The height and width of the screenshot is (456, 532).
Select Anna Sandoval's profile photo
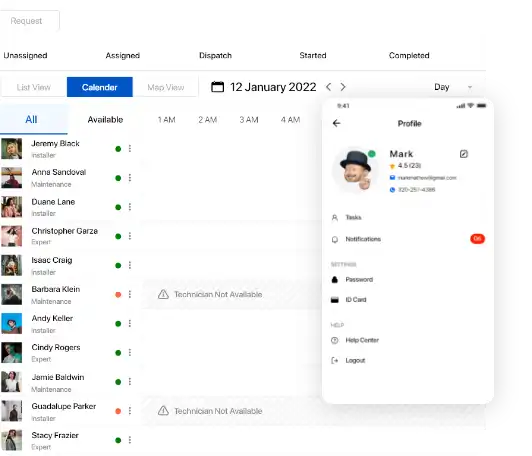coord(12,178)
